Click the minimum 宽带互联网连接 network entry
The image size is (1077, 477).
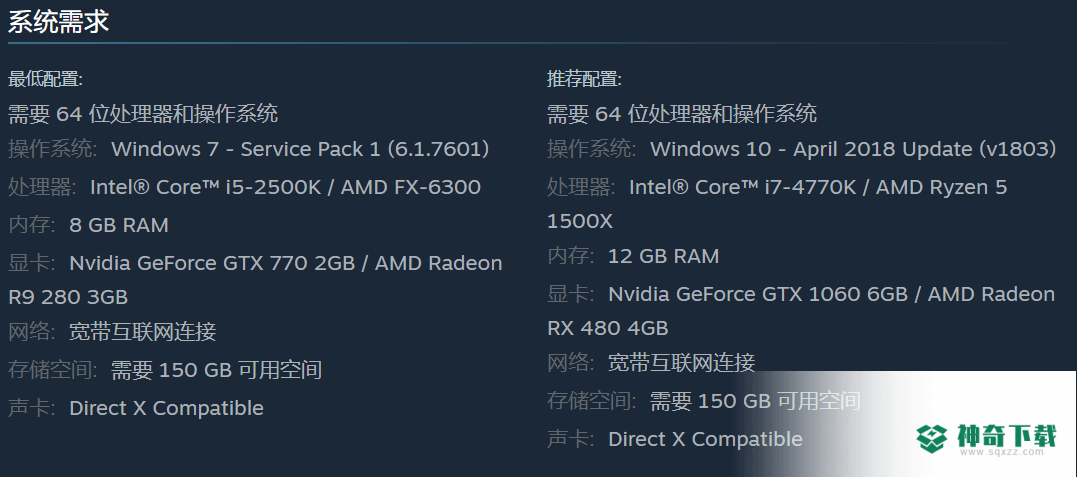pyautogui.click(x=143, y=332)
